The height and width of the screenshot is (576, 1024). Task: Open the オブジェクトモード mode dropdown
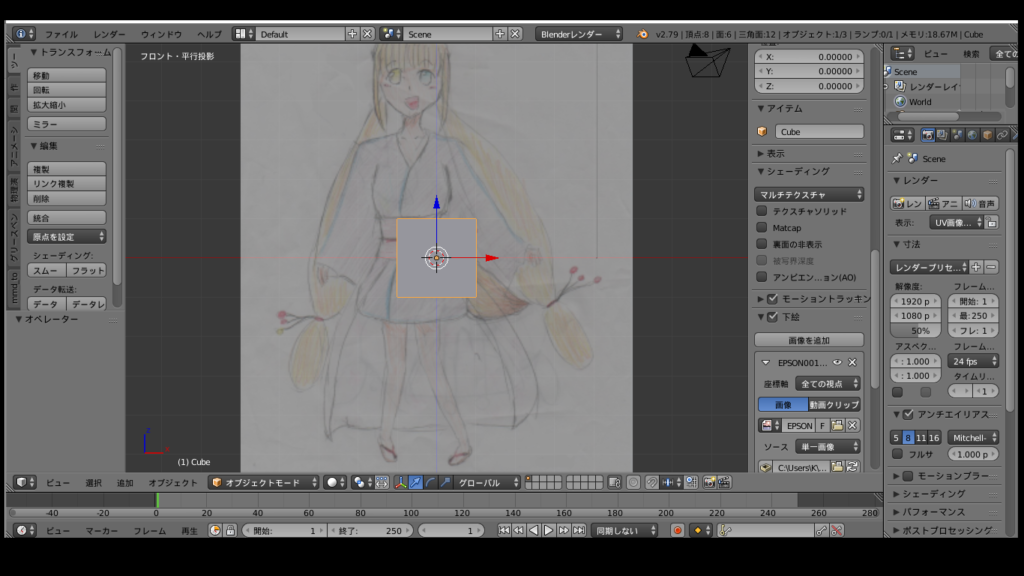point(264,482)
